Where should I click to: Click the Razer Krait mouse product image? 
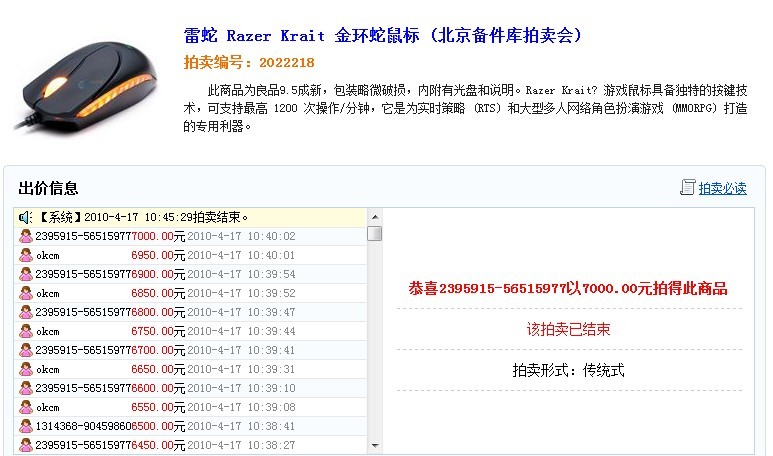click(85, 88)
